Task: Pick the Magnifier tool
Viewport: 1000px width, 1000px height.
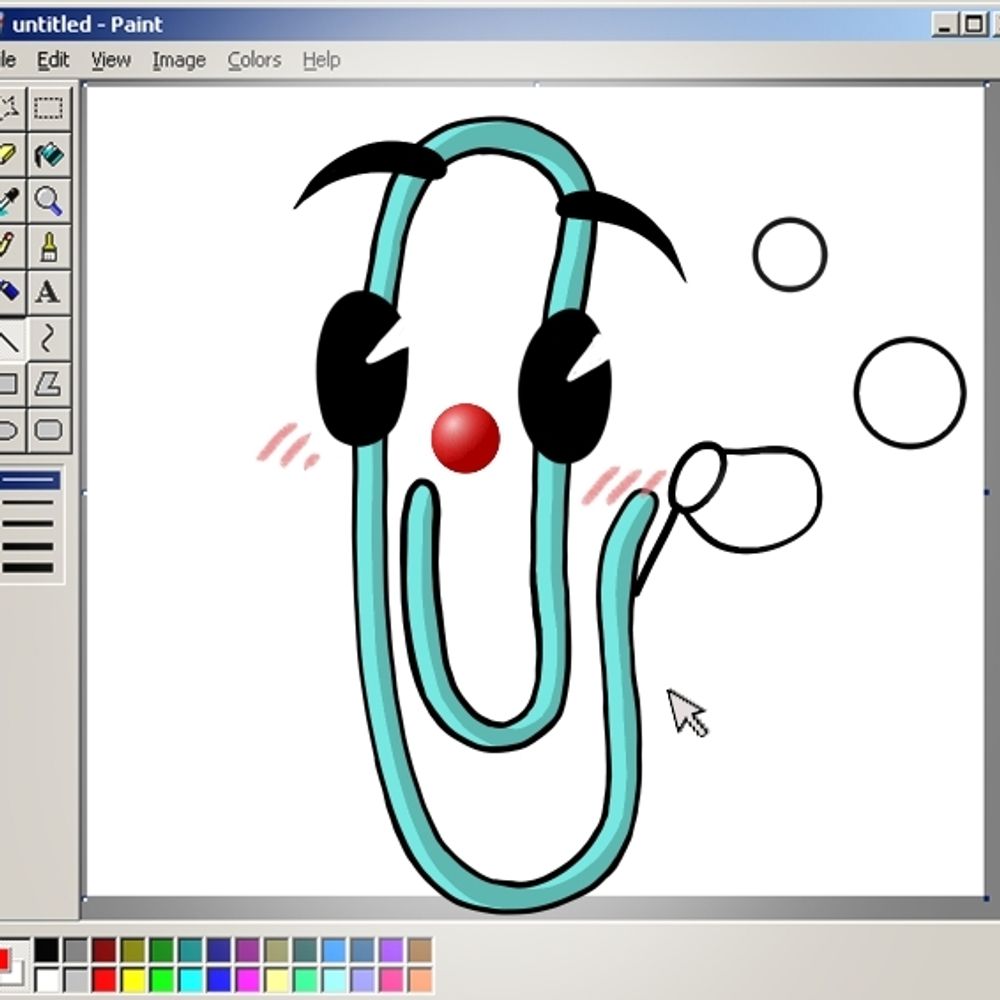Action: click(x=49, y=201)
